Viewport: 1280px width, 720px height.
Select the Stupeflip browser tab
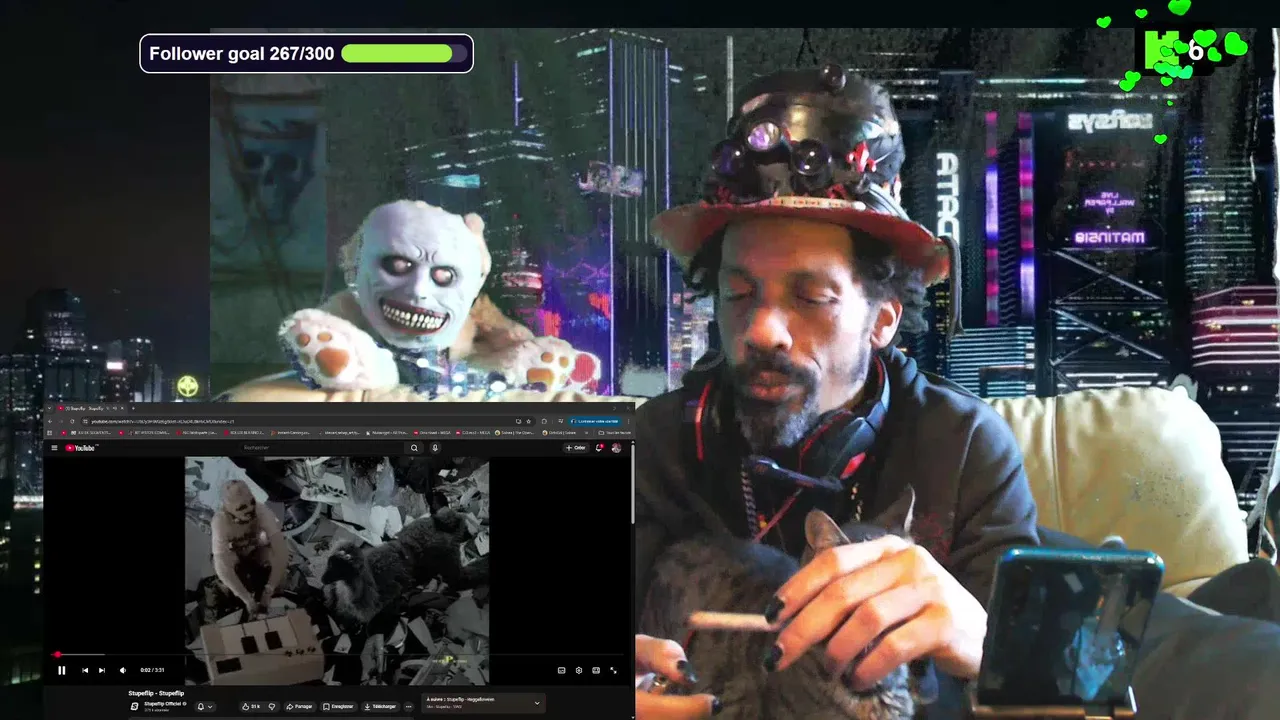coord(90,408)
